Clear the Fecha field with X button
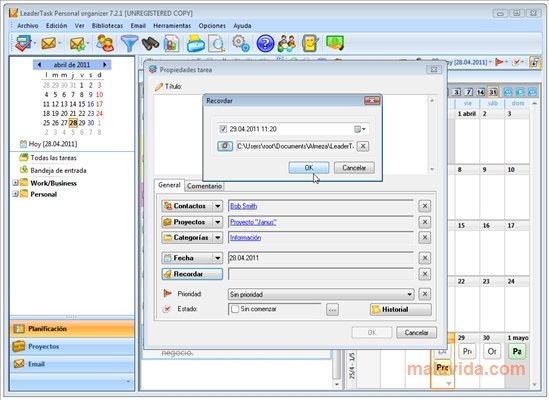Viewport: 549px width, 400px height. pyautogui.click(x=424, y=258)
